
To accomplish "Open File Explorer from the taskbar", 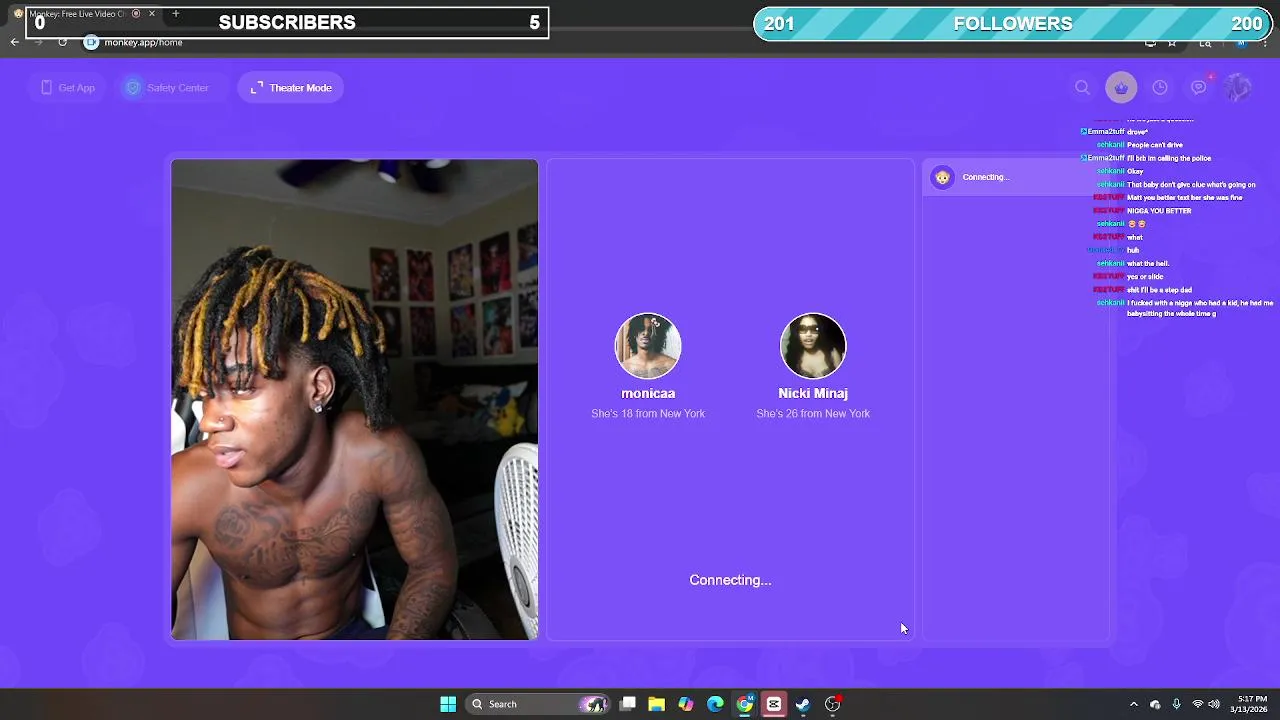I will (x=657, y=704).
